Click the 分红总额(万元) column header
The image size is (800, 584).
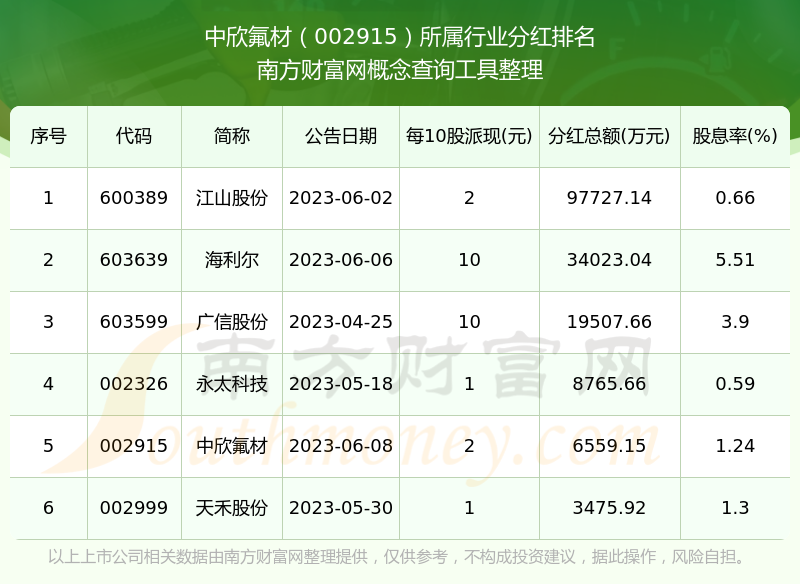[x=609, y=136]
